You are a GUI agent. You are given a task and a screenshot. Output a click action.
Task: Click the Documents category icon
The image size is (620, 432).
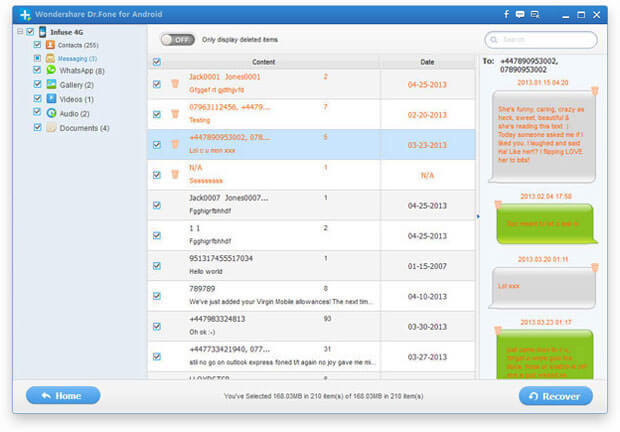(51, 127)
